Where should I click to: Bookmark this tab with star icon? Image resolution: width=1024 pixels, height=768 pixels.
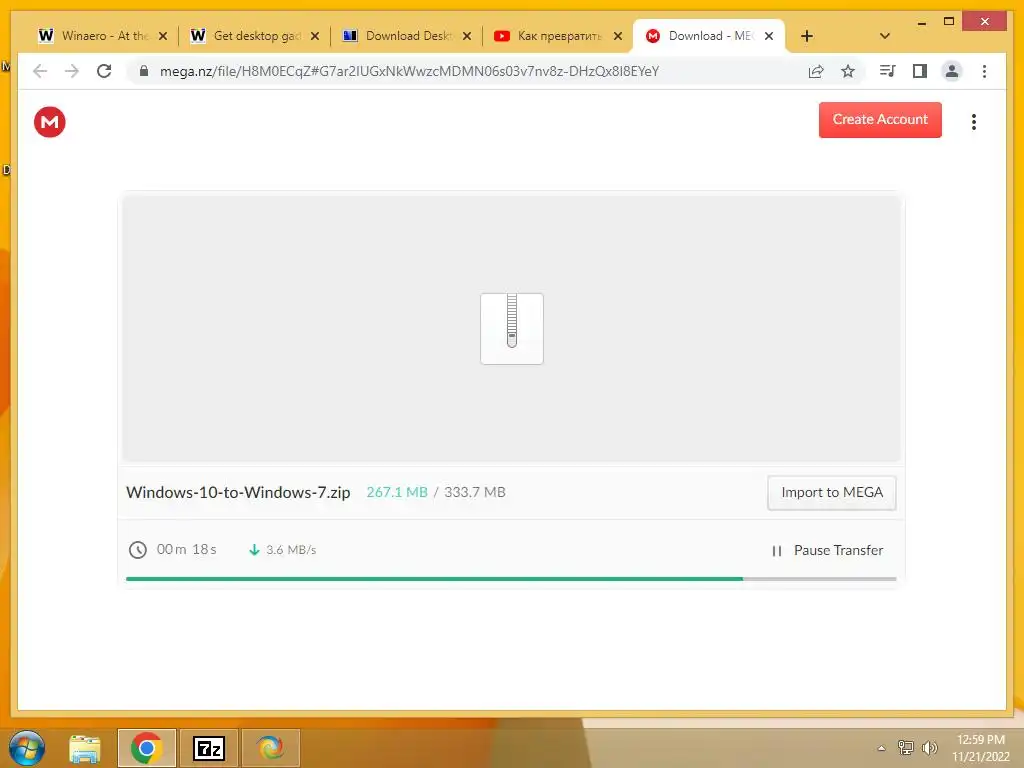(x=848, y=71)
